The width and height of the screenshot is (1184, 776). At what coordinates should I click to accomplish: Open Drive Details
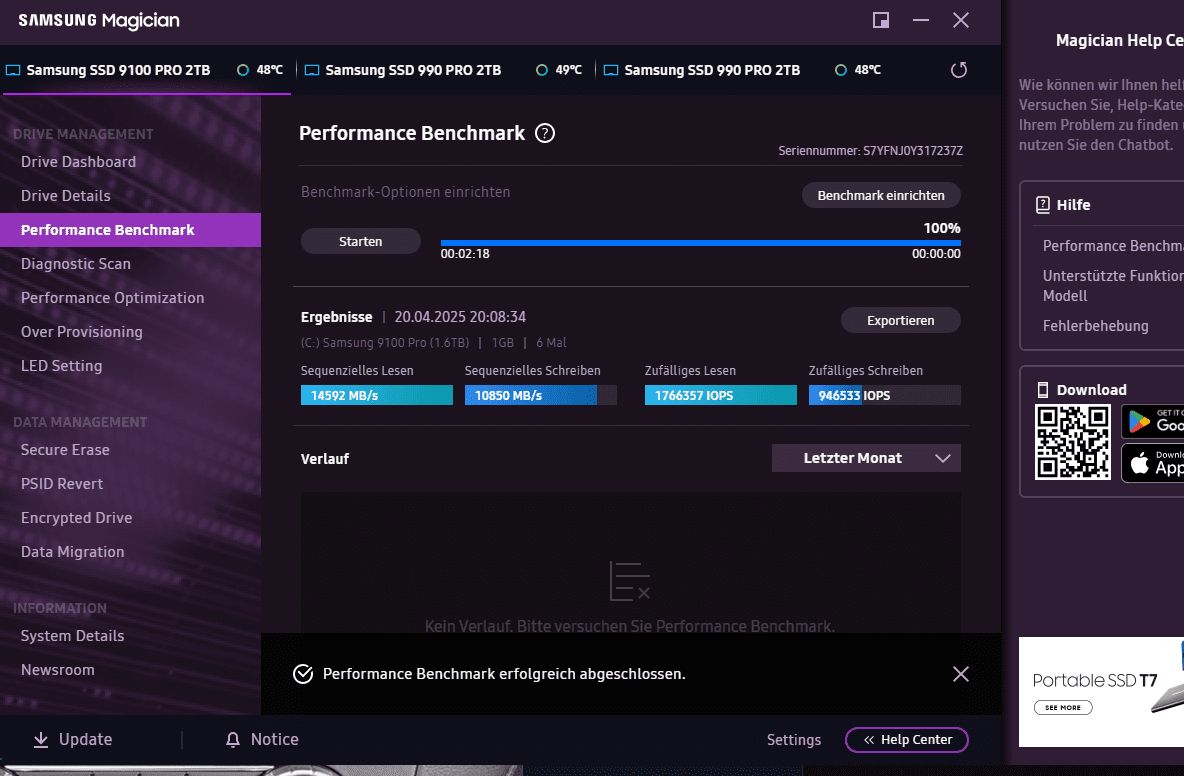(66, 196)
